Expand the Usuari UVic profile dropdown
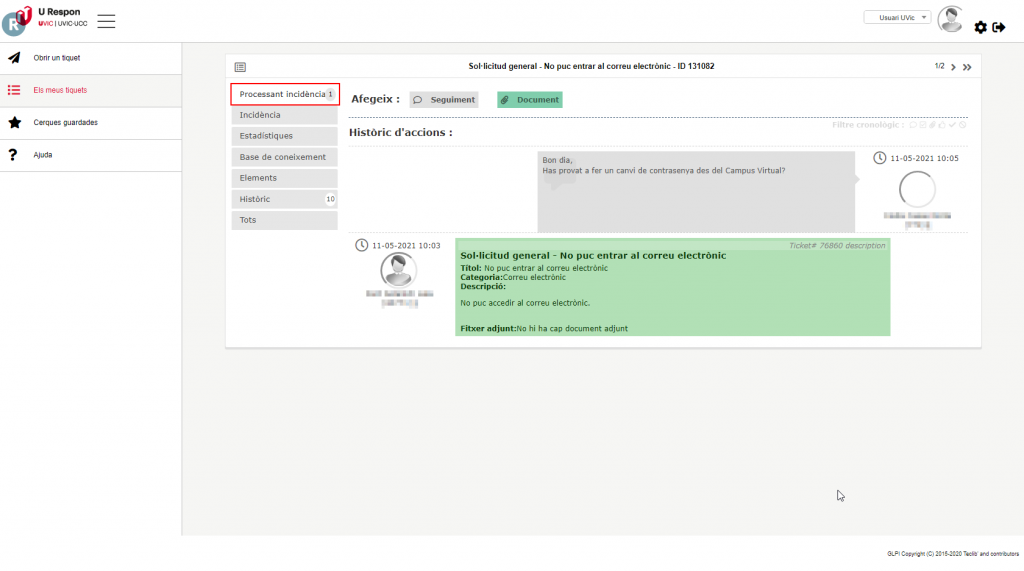The image size is (1024, 571). click(897, 17)
